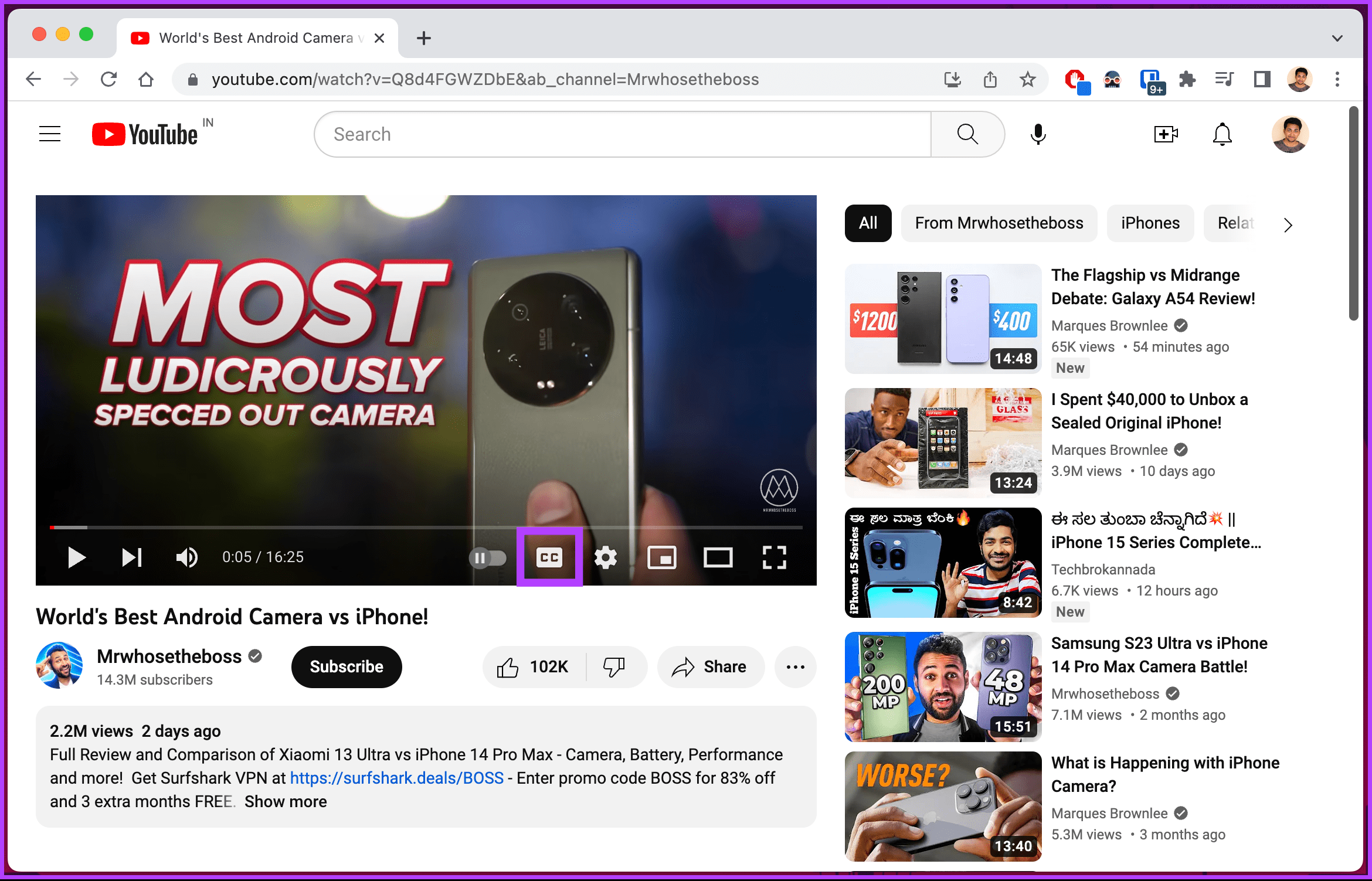The image size is (1372, 881).
Task: Open Chrome profile avatar in toolbar
Action: (1299, 79)
